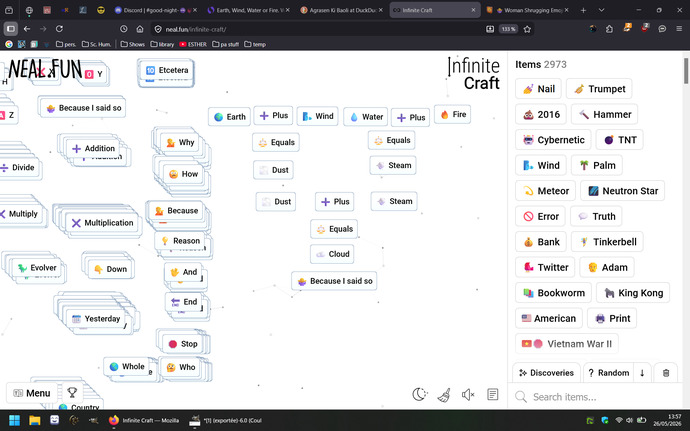Toggle the muted sound speaker icon
690x431 pixels.
[x=468, y=395]
